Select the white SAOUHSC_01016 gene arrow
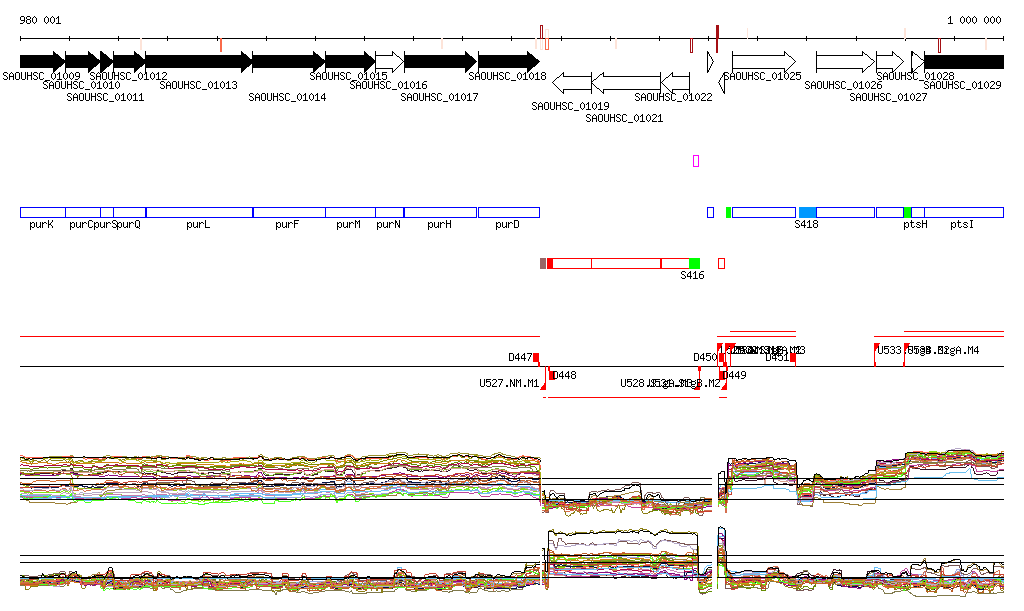Screen dimensions: 1024x611 (x=389, y=62)
